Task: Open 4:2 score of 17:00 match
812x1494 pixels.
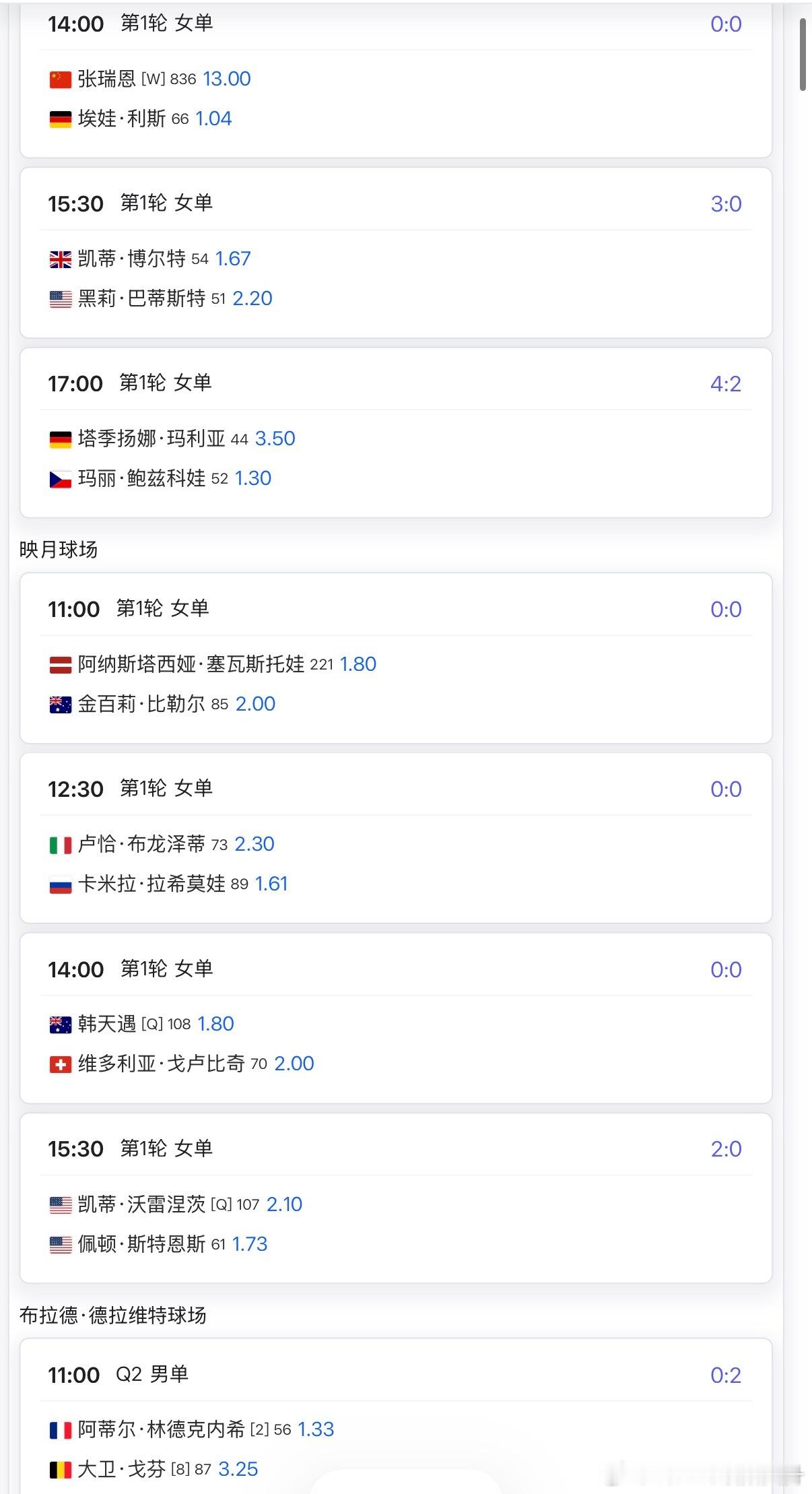Action: 726,383
